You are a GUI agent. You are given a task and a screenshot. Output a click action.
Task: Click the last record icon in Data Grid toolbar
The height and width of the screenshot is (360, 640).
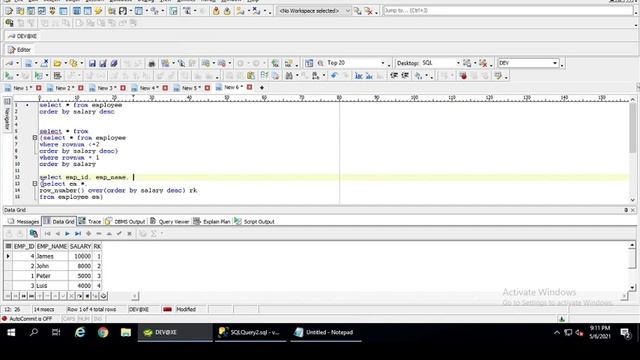[x=78, y=233]
